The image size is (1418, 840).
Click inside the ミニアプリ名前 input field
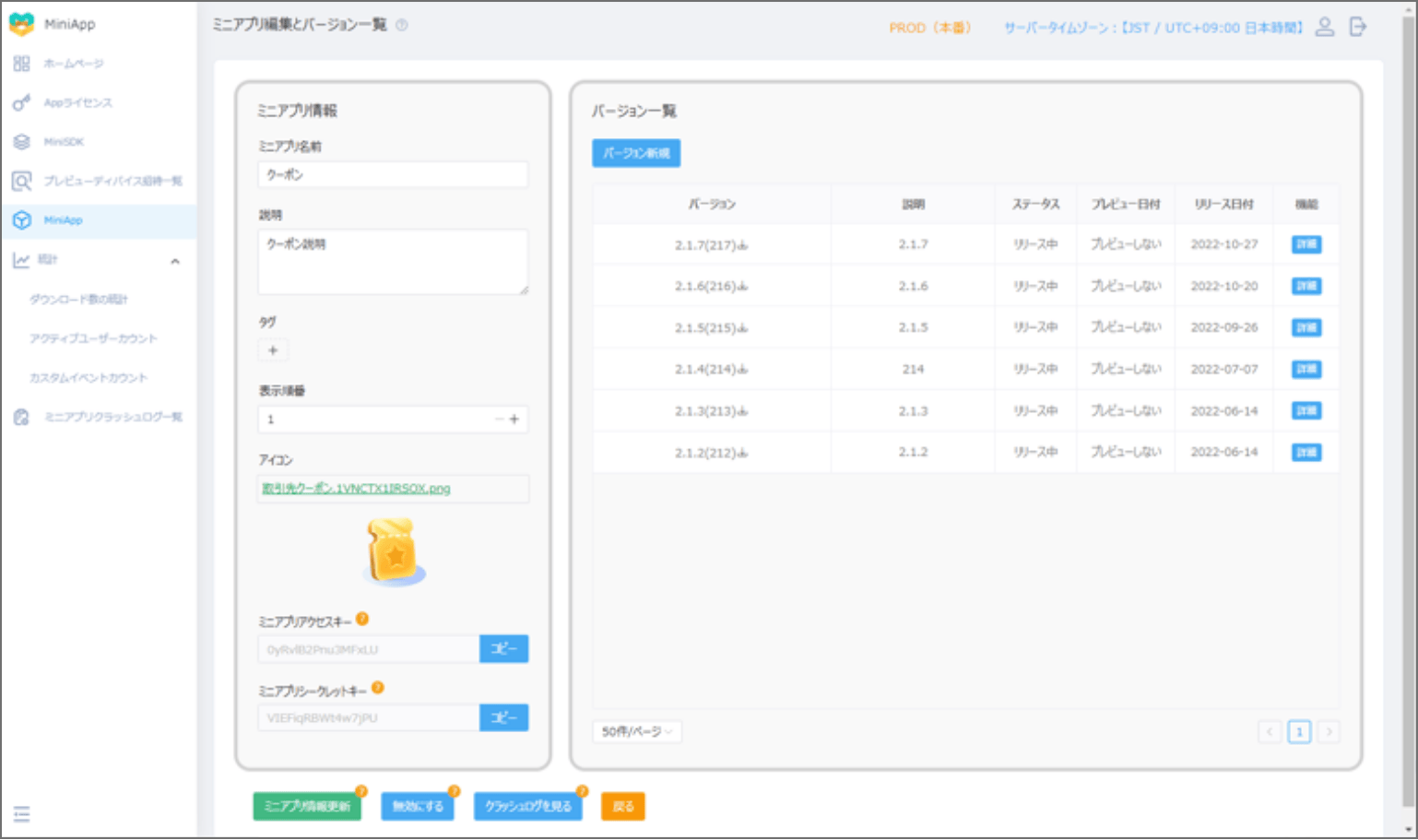tap(393, 174)
